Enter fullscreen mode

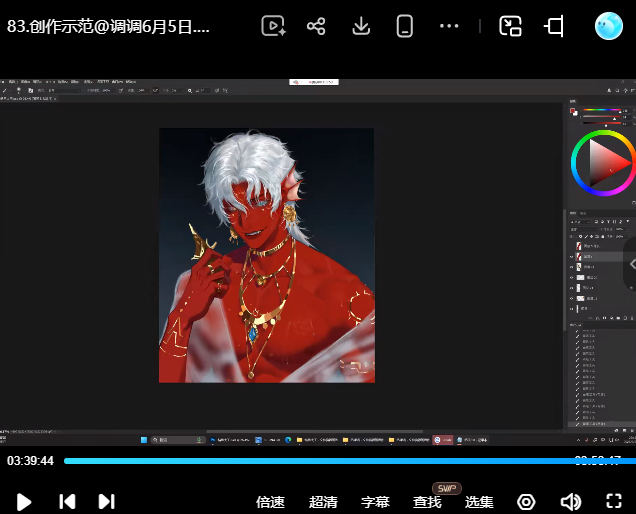(x=614, y=501)
